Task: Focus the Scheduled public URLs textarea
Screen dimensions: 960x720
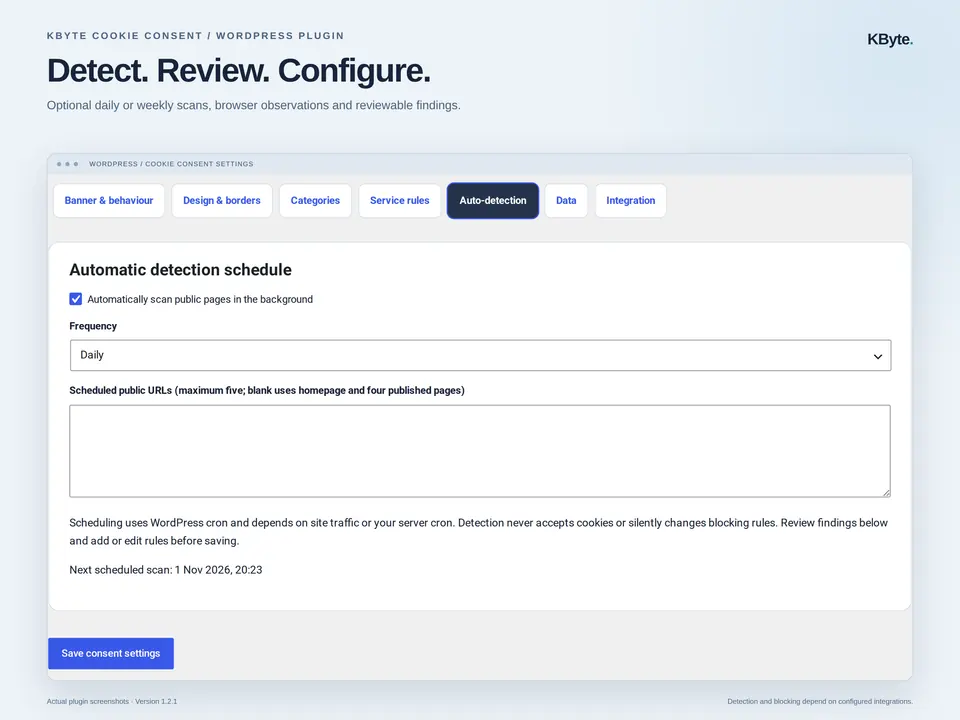Action: pos(480,451)
